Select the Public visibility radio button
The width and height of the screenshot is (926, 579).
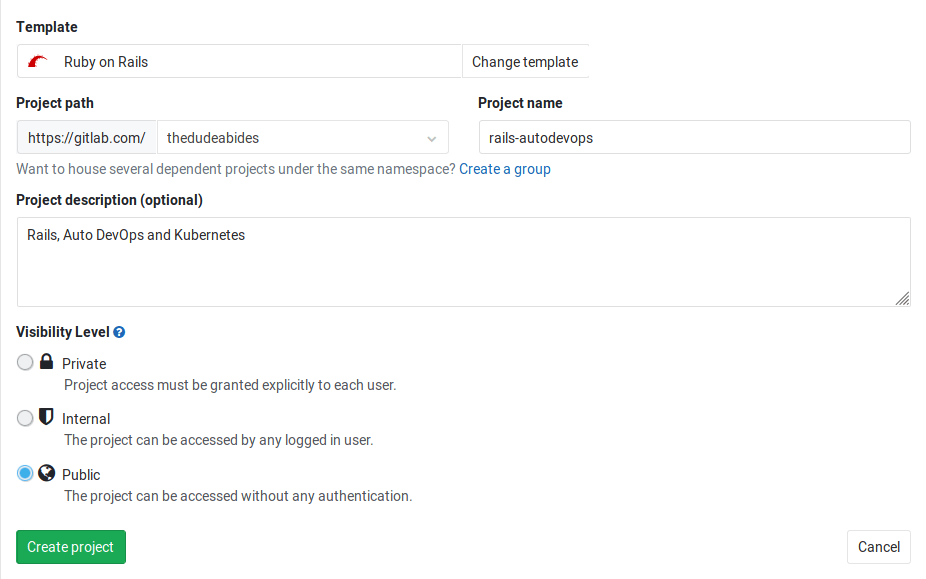tap(25, 472)
